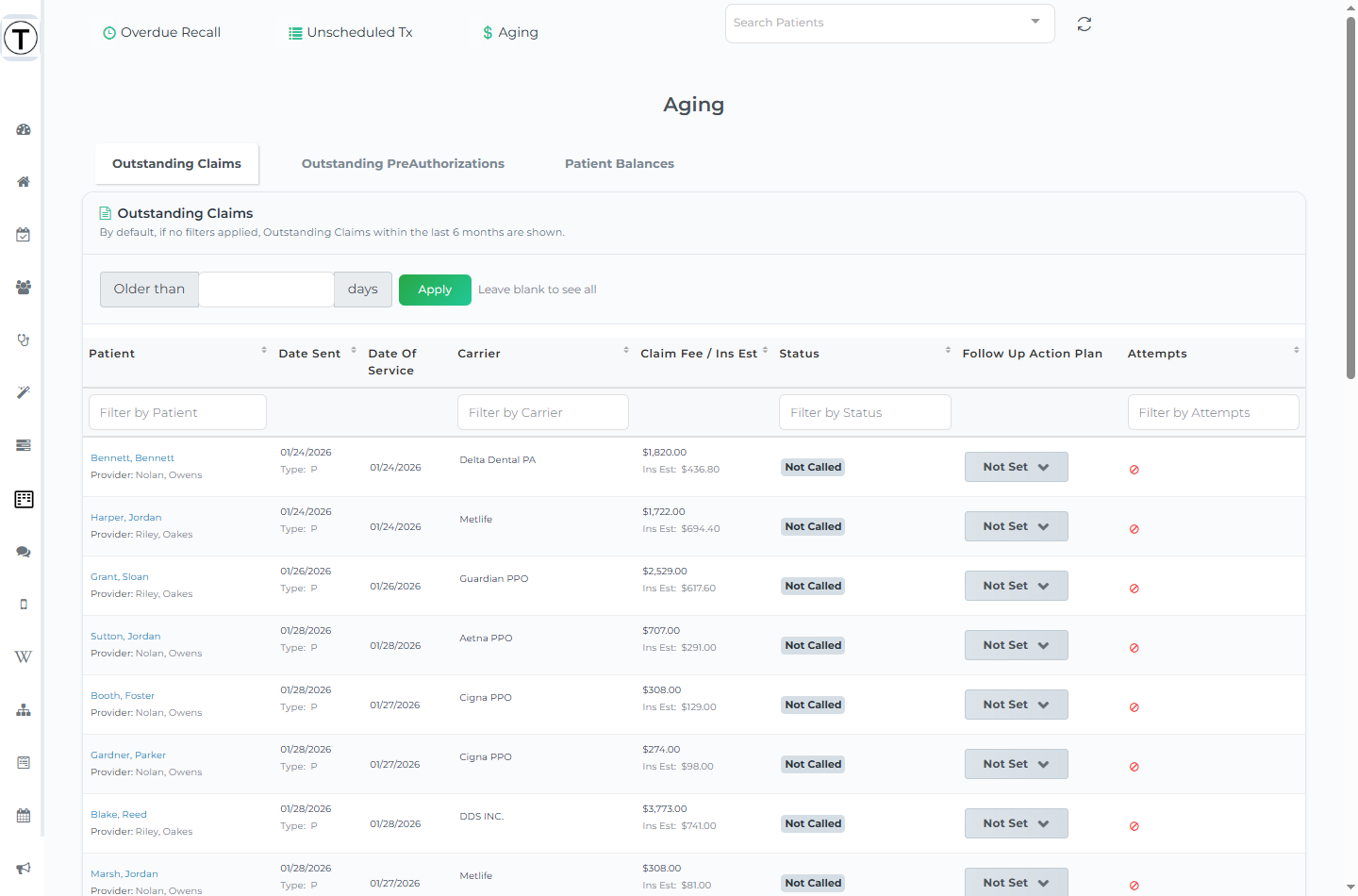The image size is (1358, 896).
Task: Go to the home icon in sidebar
Action: pos(24,182)
